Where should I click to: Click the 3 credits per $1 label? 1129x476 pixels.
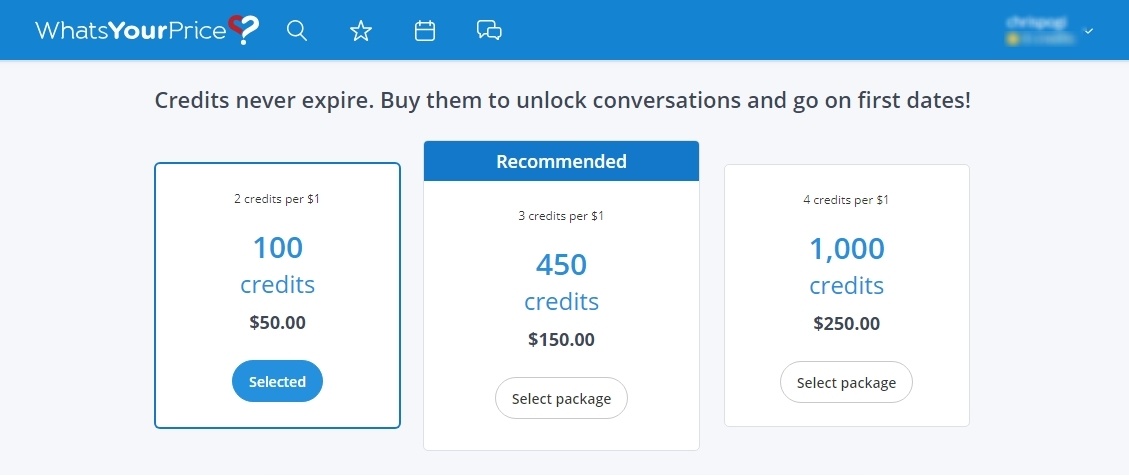pyautogui.click(x=562, y=215)
